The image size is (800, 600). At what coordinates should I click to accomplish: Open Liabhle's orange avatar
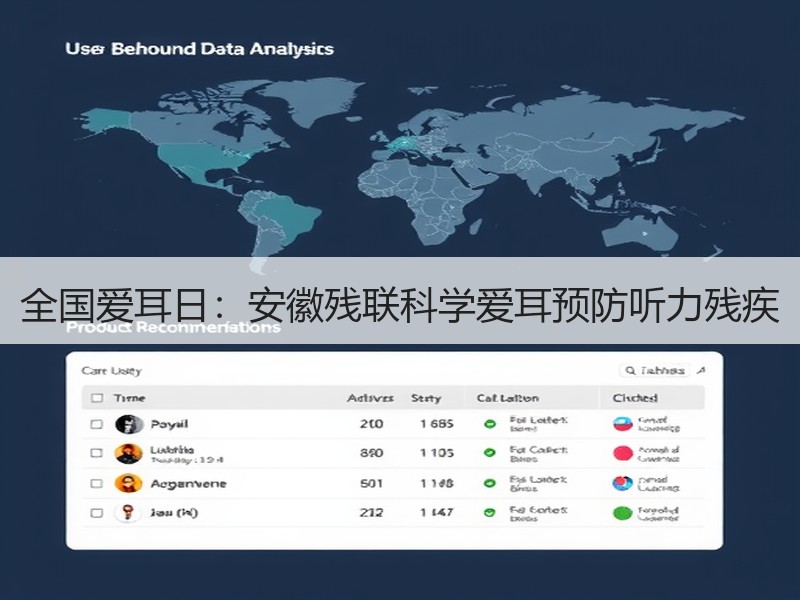click(128, 454)
